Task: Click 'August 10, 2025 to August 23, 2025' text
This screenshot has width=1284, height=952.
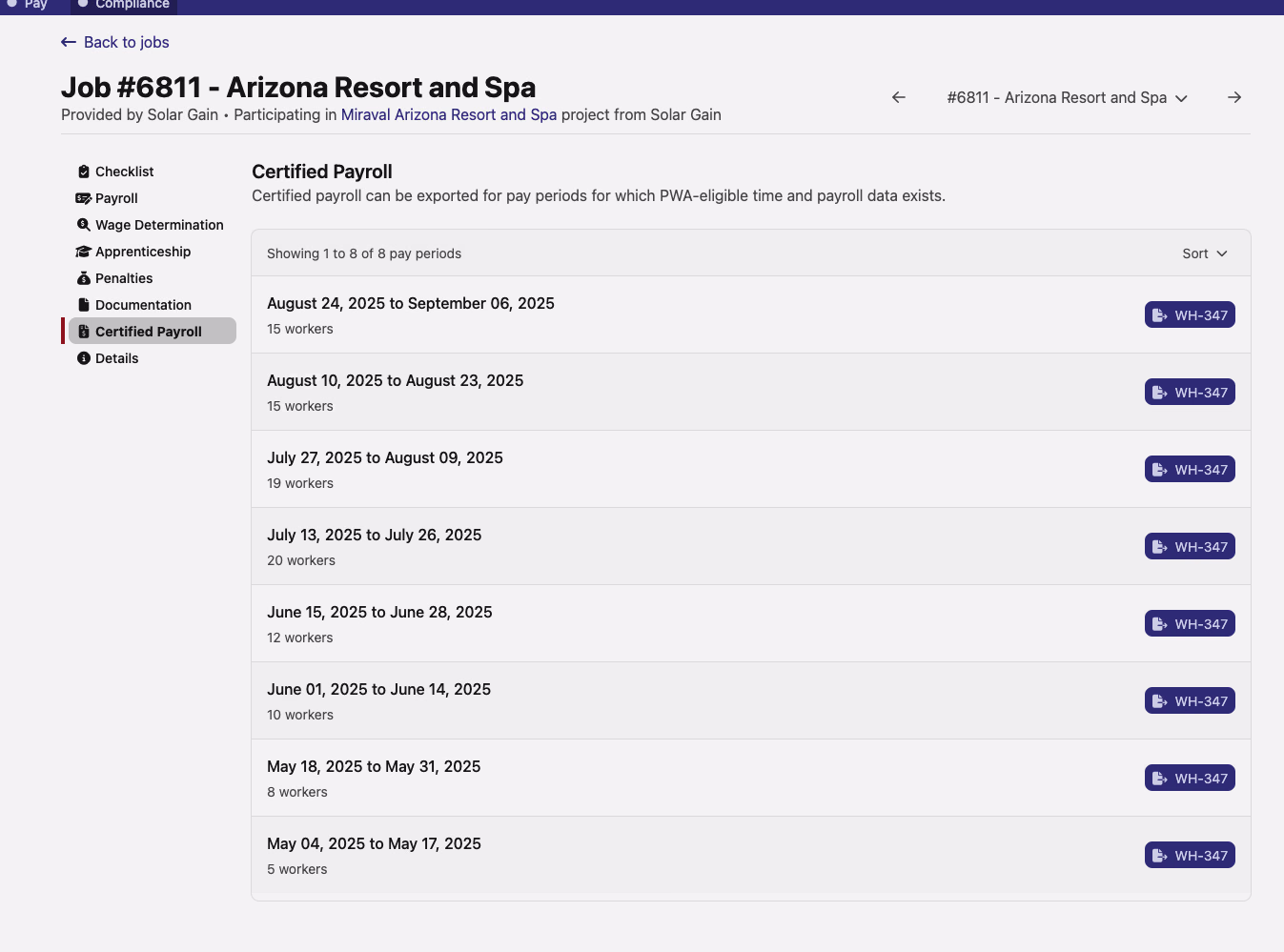Action: 396,380
